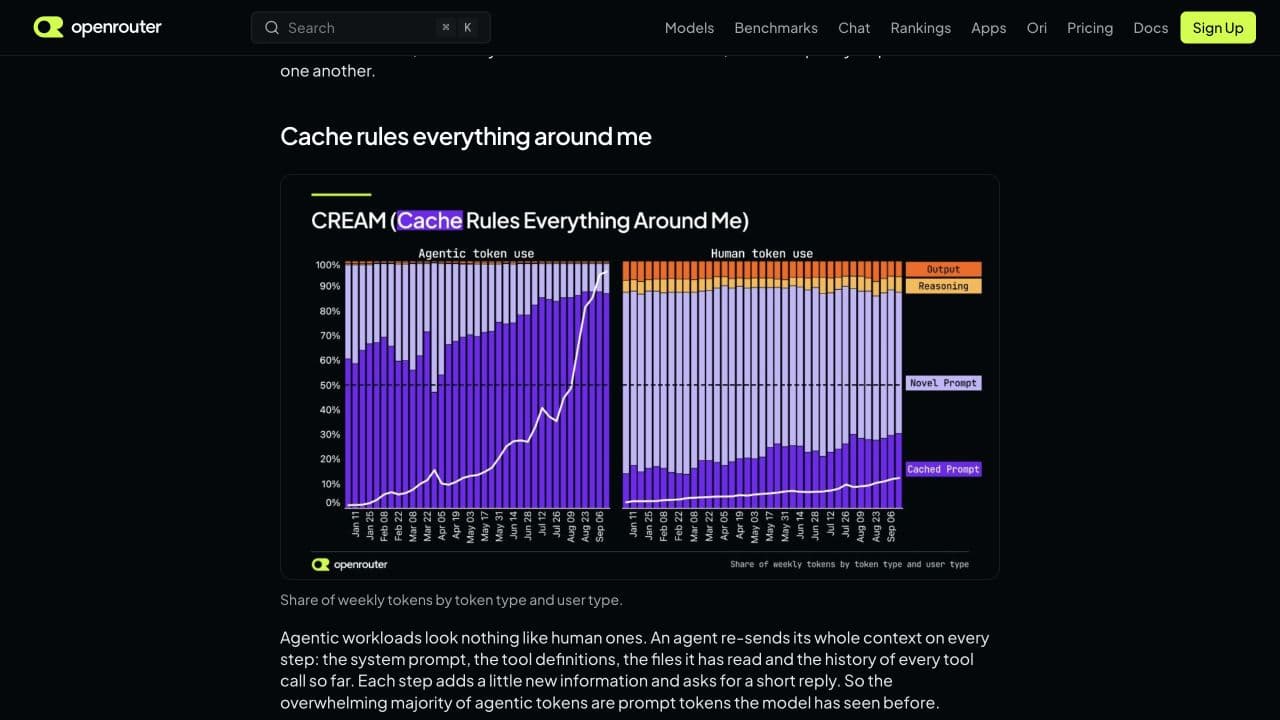Select the Cached Prompt legend label
The width and height of the screenshot is (1280, 720).
click(944, 469)
